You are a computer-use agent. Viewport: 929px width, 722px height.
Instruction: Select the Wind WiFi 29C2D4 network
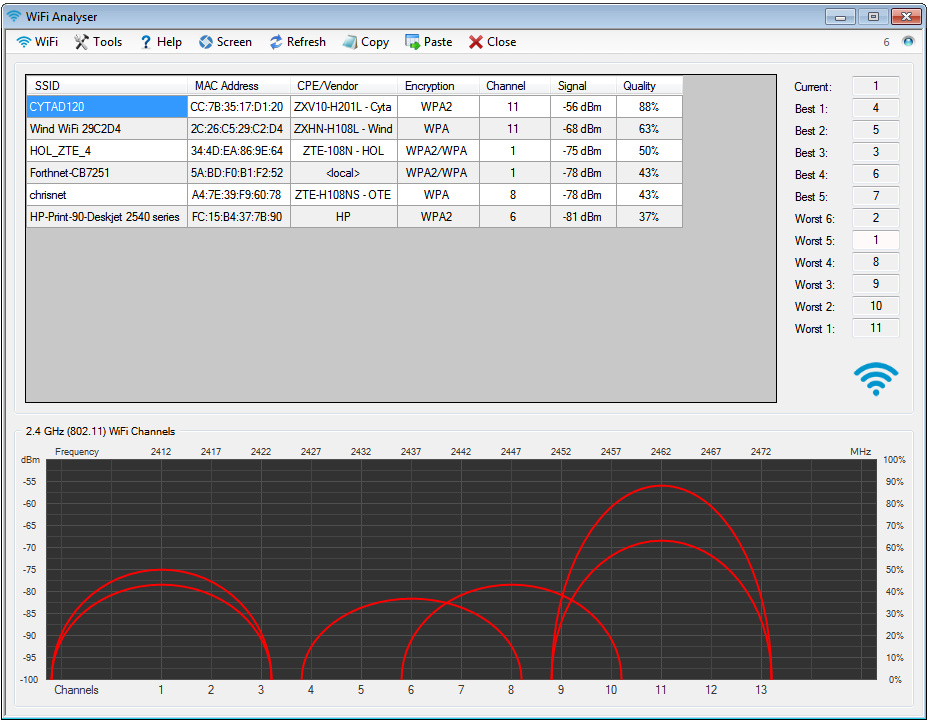pyautogui.click(x=106, y=129)
